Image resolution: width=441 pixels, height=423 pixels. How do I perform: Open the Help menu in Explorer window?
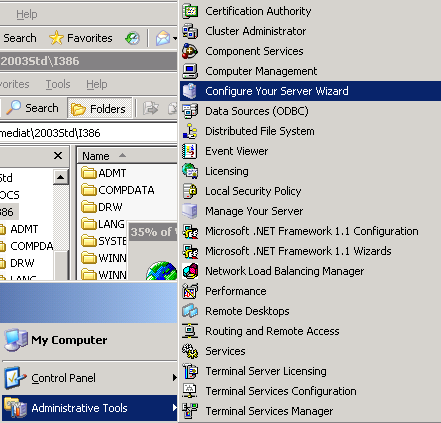click(x=97, y=84)
